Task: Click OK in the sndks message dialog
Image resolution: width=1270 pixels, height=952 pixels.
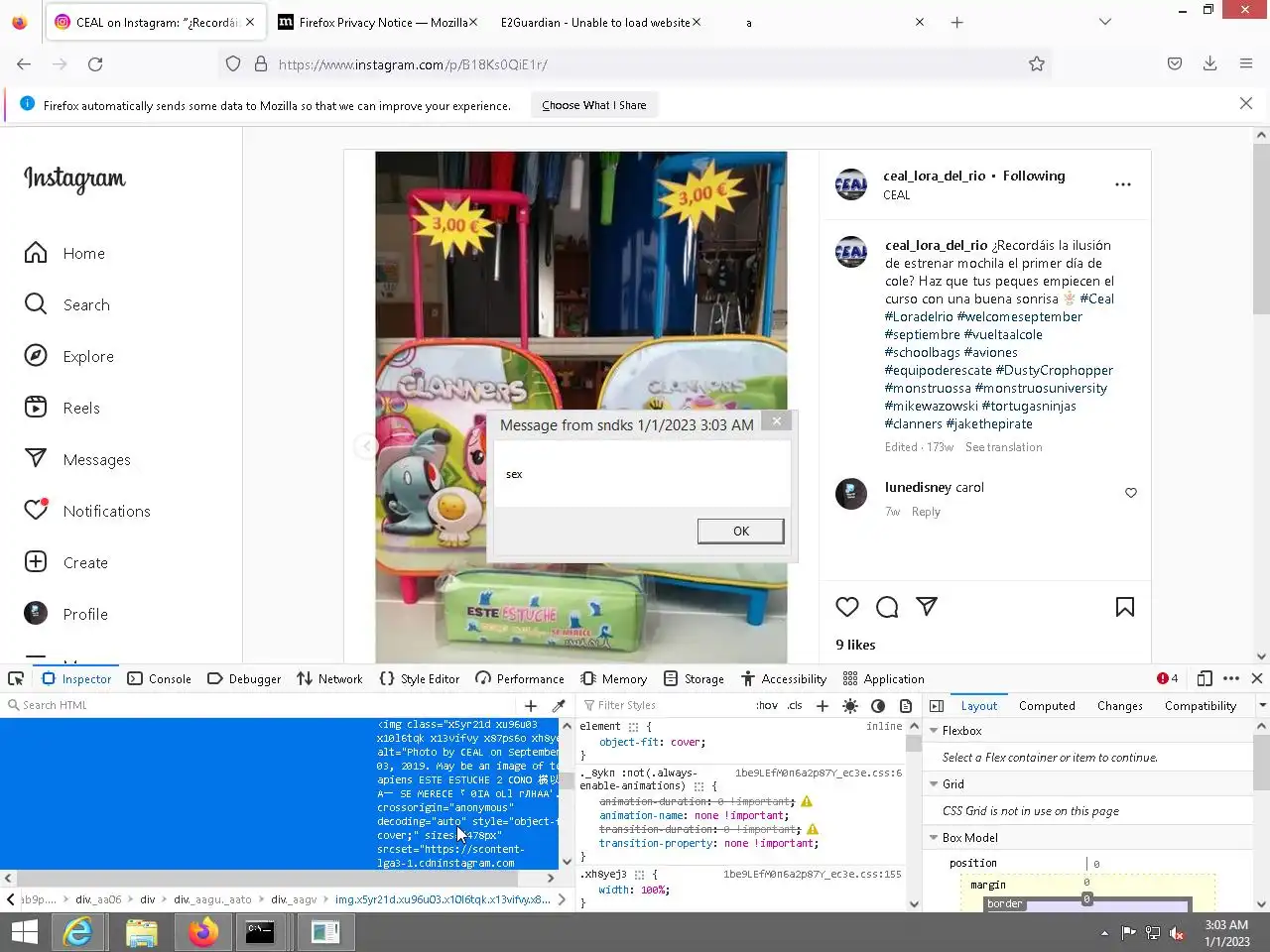Action: (741, 532)
